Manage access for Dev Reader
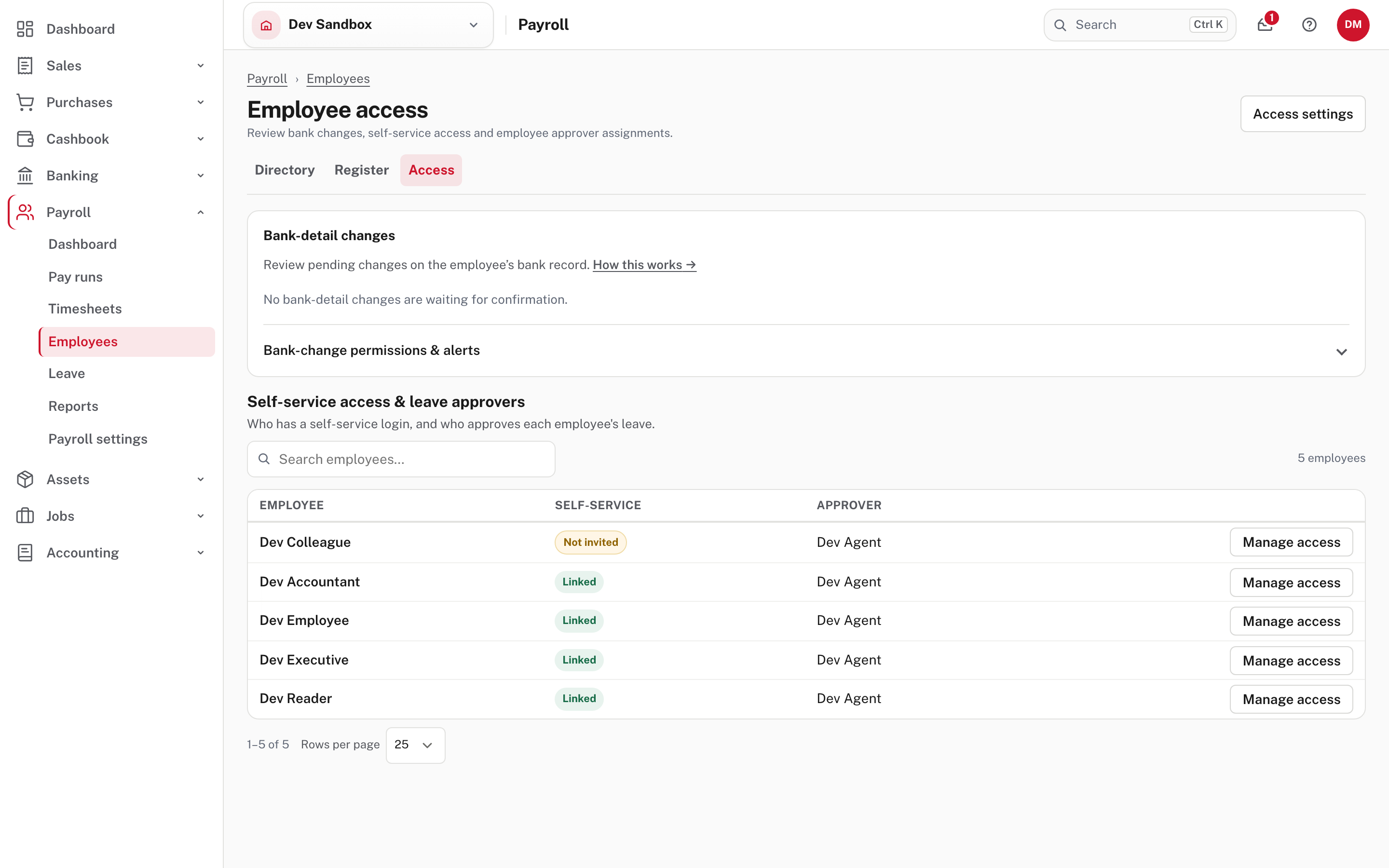The width and height of the screenshot is (1389, 868). [x=1292, y=699]
